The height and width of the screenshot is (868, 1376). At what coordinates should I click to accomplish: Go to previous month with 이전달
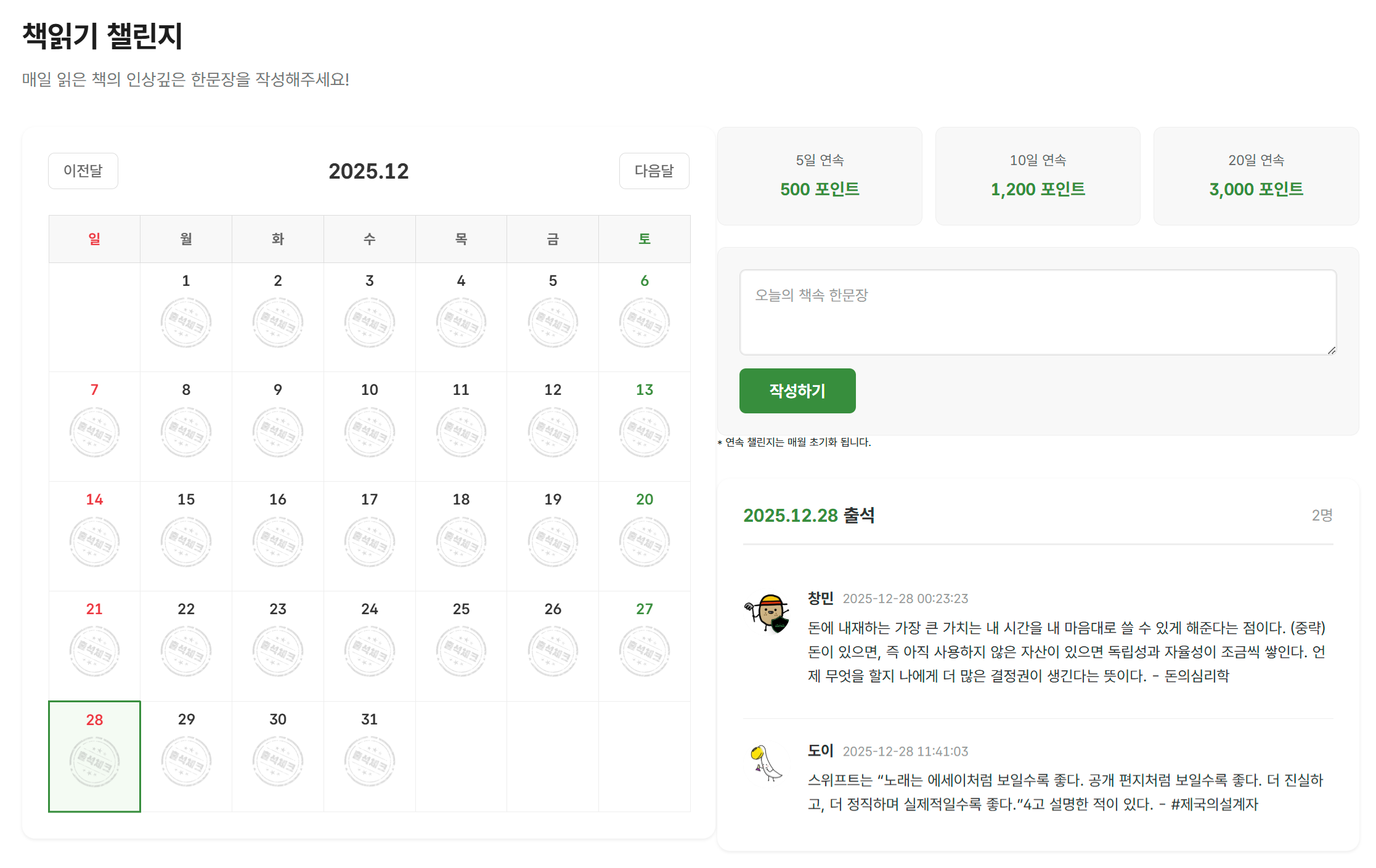click(83, 171)
